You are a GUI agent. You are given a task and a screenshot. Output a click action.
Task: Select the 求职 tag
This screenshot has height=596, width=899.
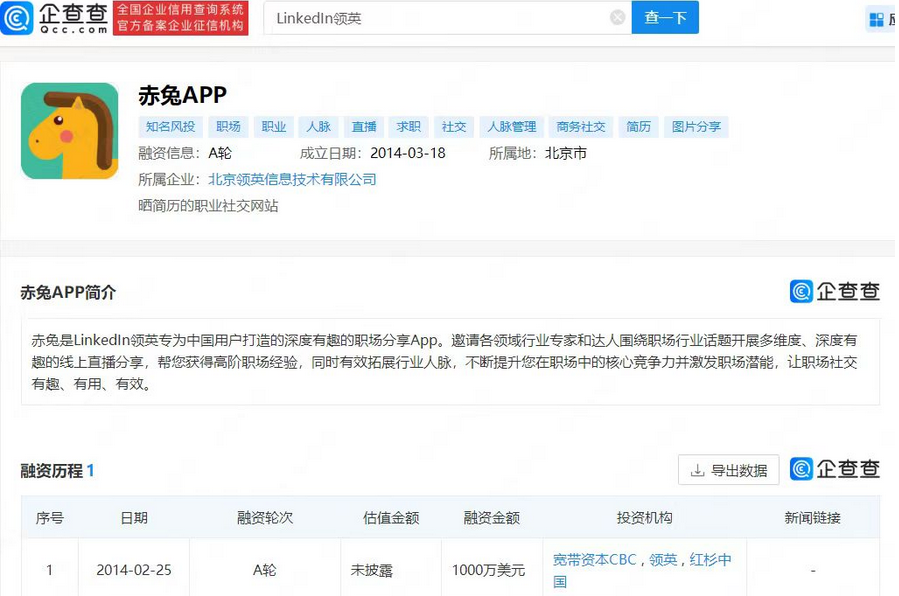tap(409, 127)
